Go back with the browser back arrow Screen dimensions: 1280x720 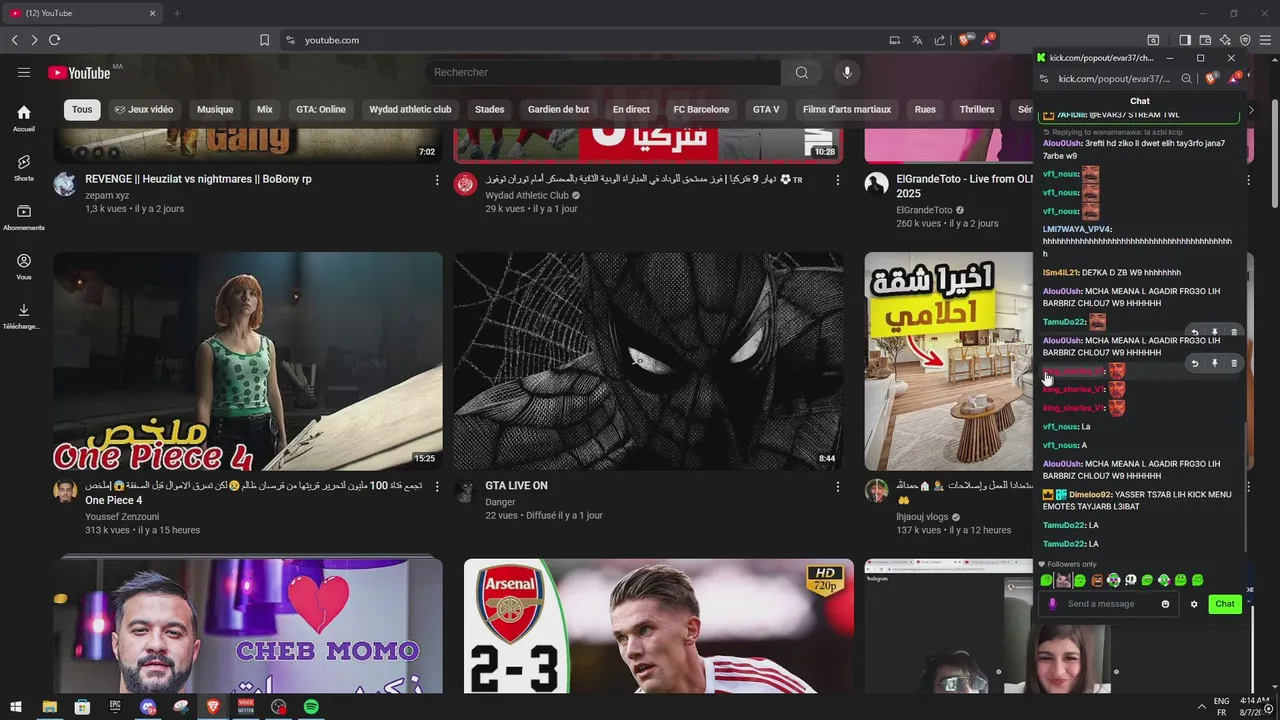tap(14, 40)
